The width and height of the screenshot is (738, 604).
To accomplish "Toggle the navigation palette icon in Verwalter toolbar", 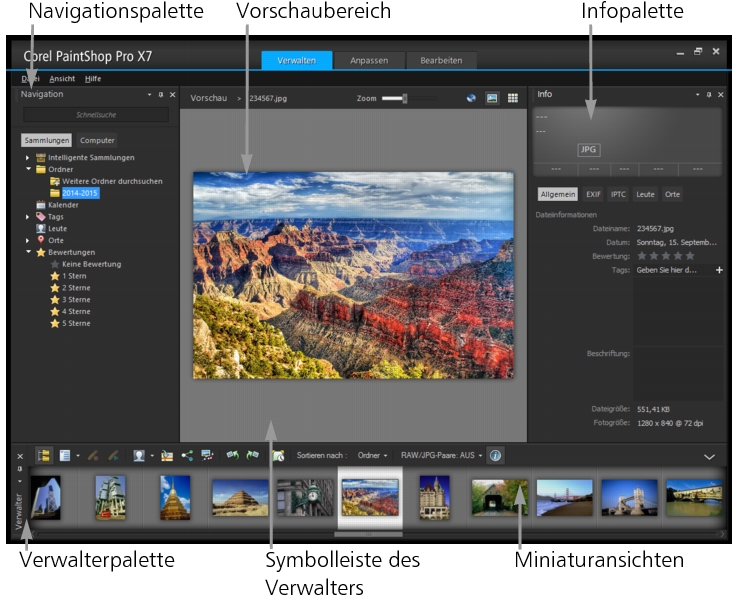I will pyautogui.click(x=44, y=455).
